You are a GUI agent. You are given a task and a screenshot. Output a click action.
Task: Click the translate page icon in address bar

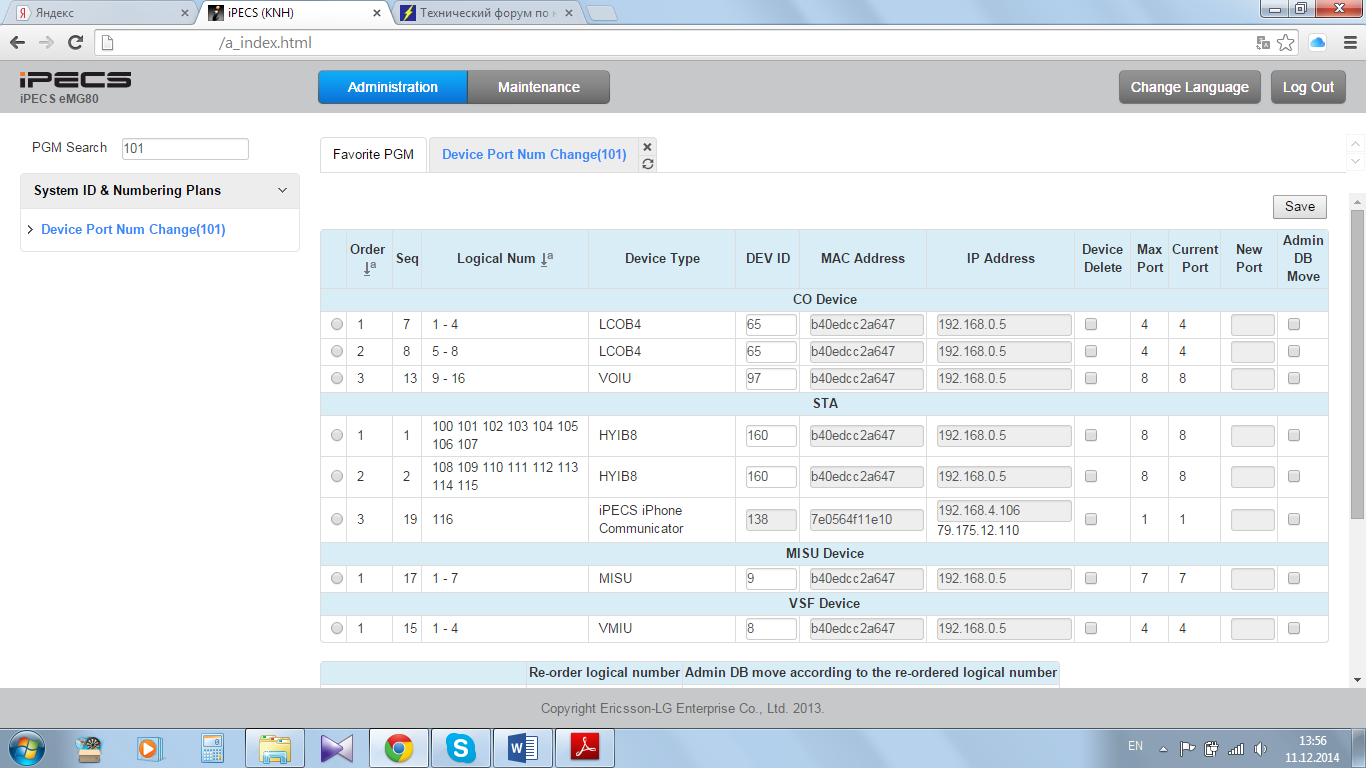point(1263,42)
